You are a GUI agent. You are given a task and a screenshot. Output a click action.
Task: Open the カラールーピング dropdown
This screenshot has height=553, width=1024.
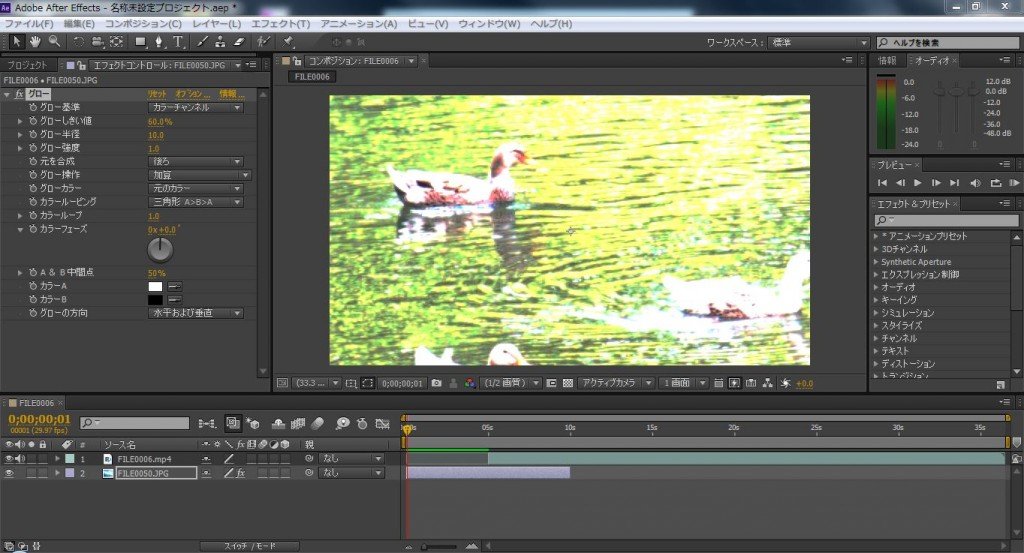196,202
